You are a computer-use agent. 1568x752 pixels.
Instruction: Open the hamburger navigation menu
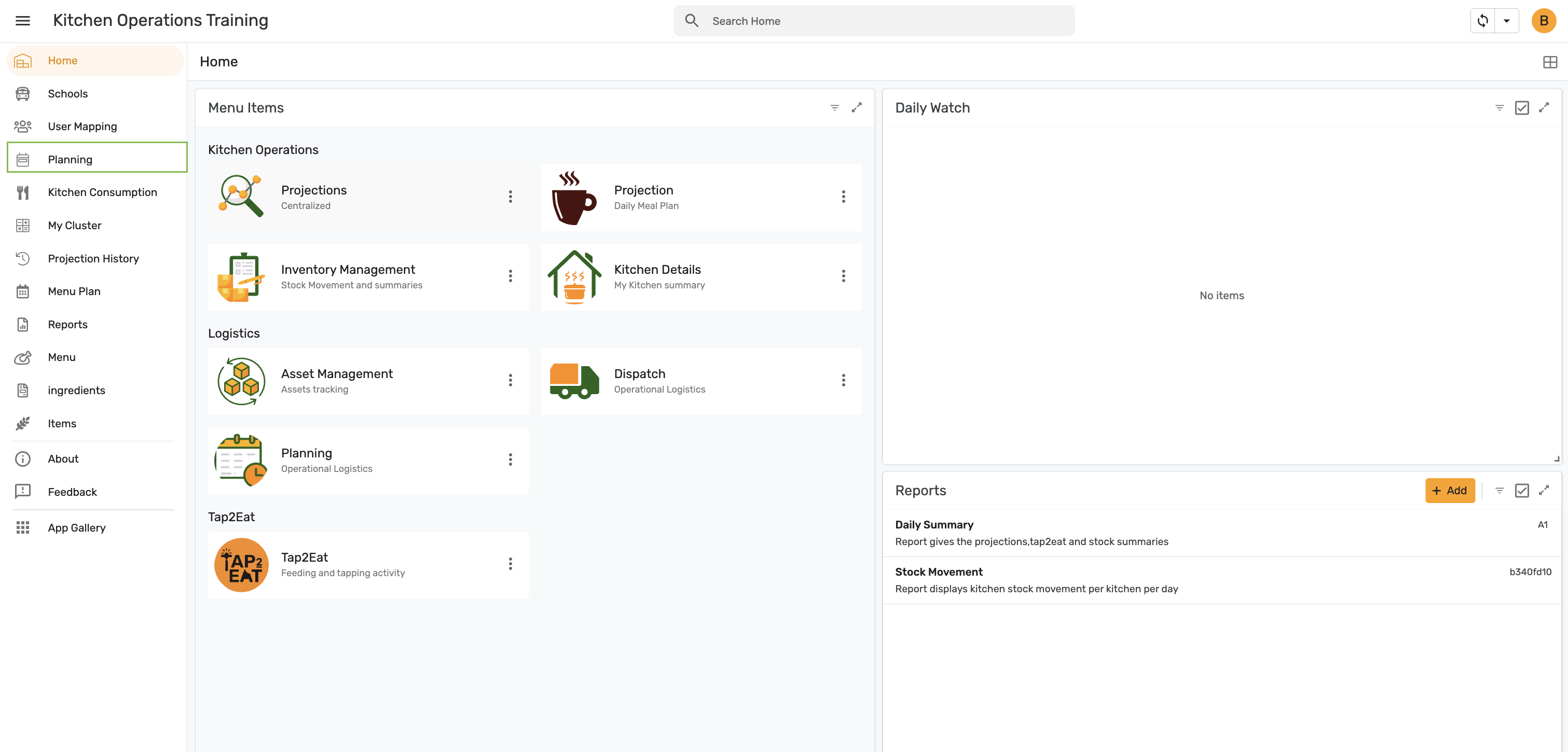(x=22, y=21)
